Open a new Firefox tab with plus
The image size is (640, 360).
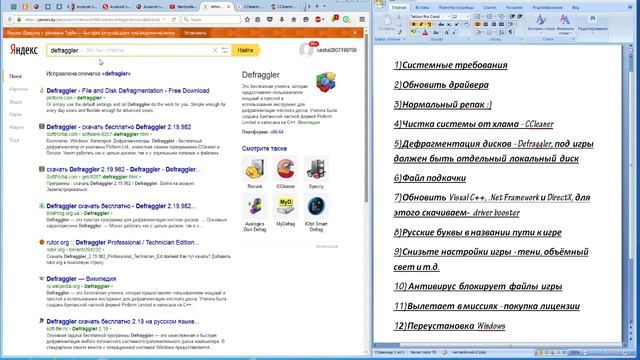[317, 6]
